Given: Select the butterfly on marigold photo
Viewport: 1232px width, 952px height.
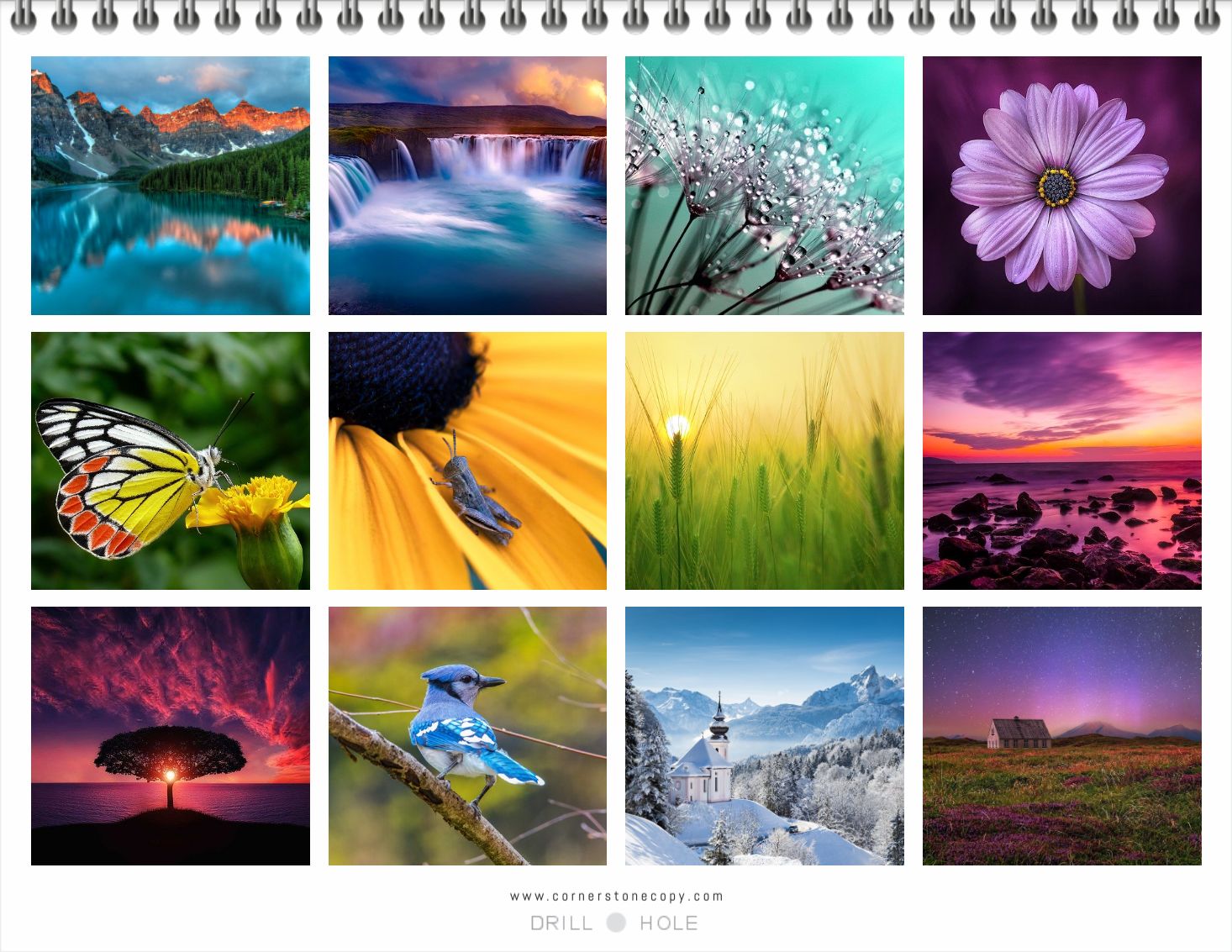Looking at the screenshot, I should tap(170, 460).
